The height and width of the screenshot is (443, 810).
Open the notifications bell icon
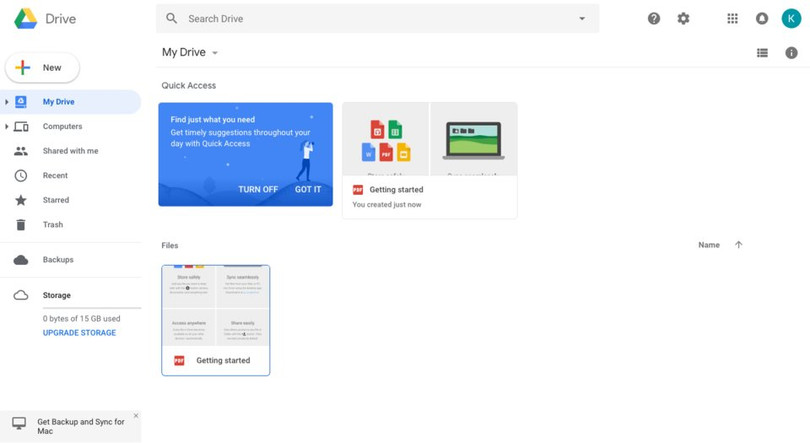pyautogui.click(x=762, y=19)
